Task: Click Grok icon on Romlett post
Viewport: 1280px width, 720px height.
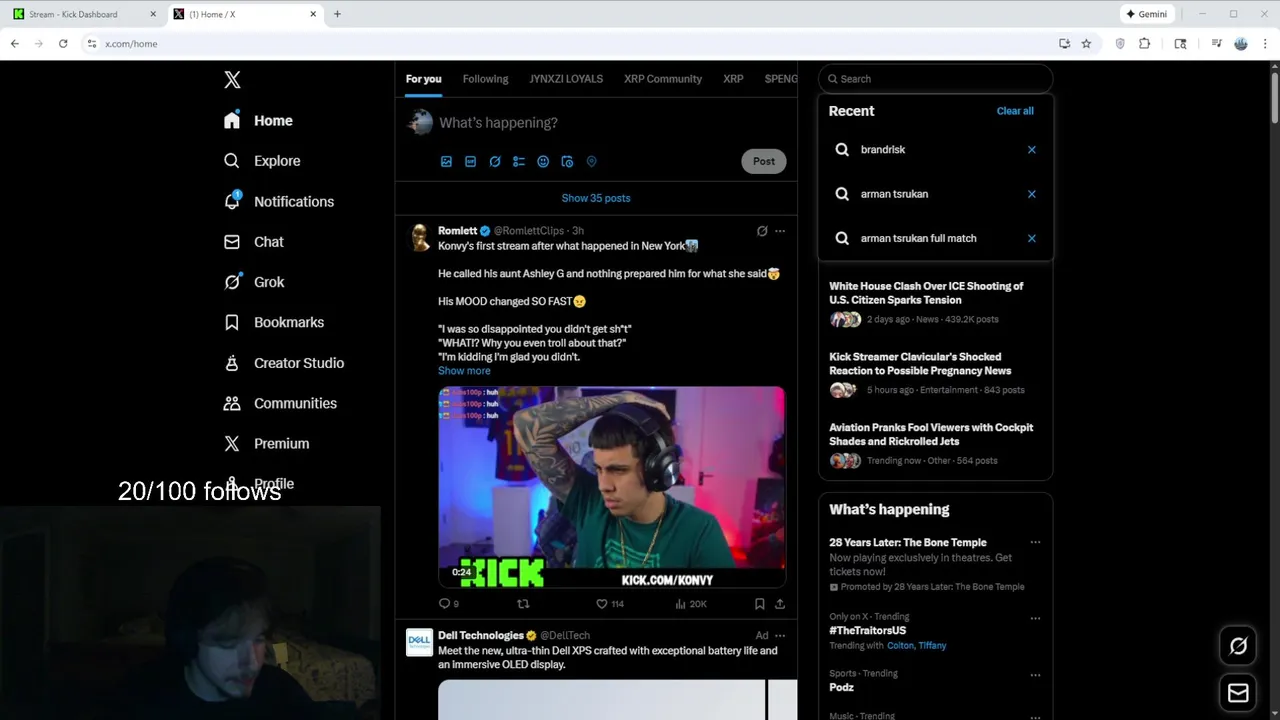Action: point(762,231)
